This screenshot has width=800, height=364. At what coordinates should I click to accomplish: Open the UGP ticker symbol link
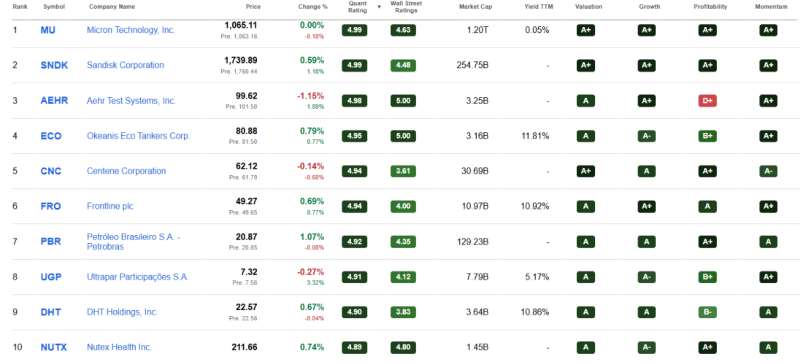(x=51, y=277)
